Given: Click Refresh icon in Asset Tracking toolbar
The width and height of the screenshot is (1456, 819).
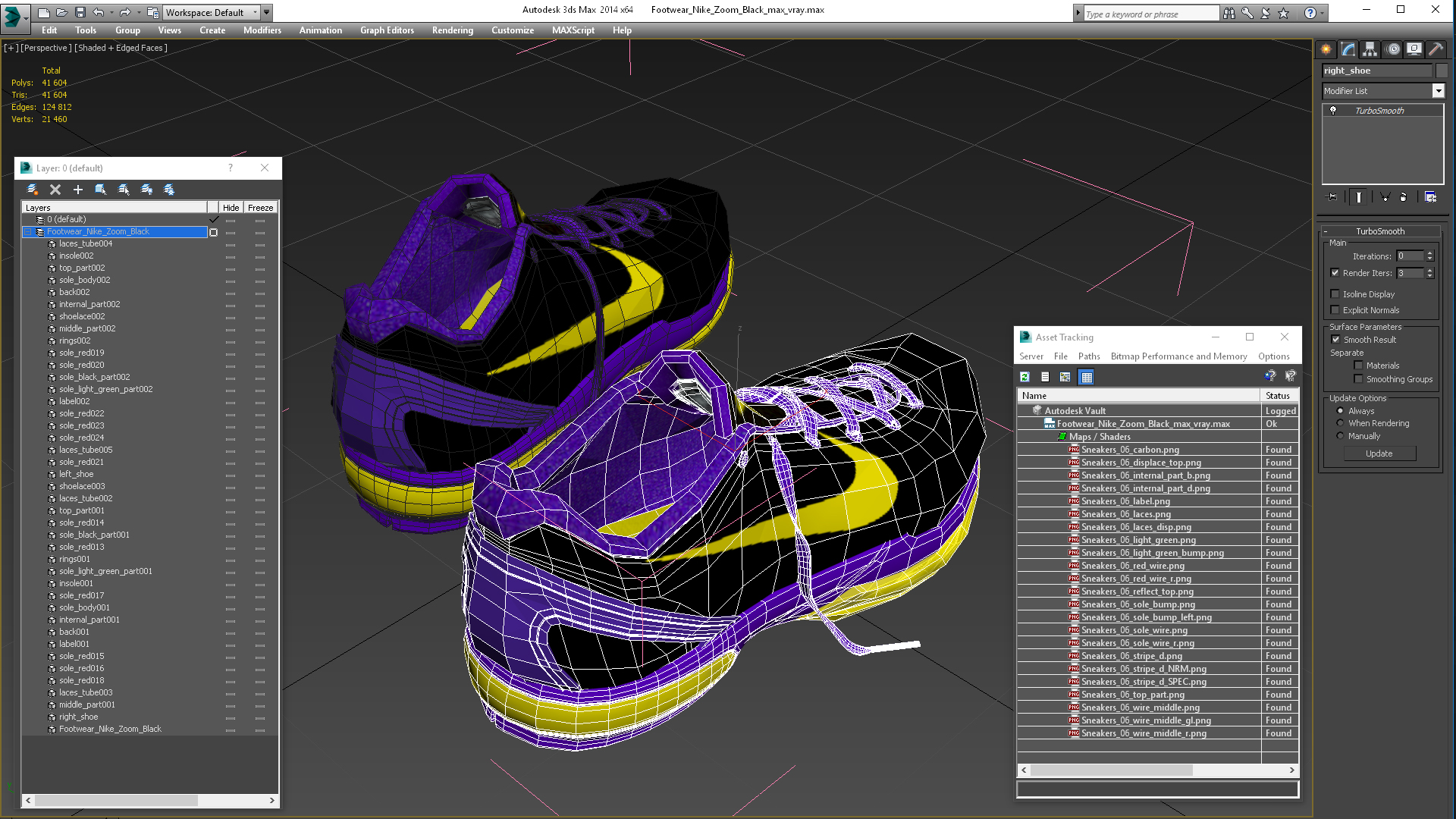Looking at the screenshot, I should pyautogui.click(x=1025, y=377).
